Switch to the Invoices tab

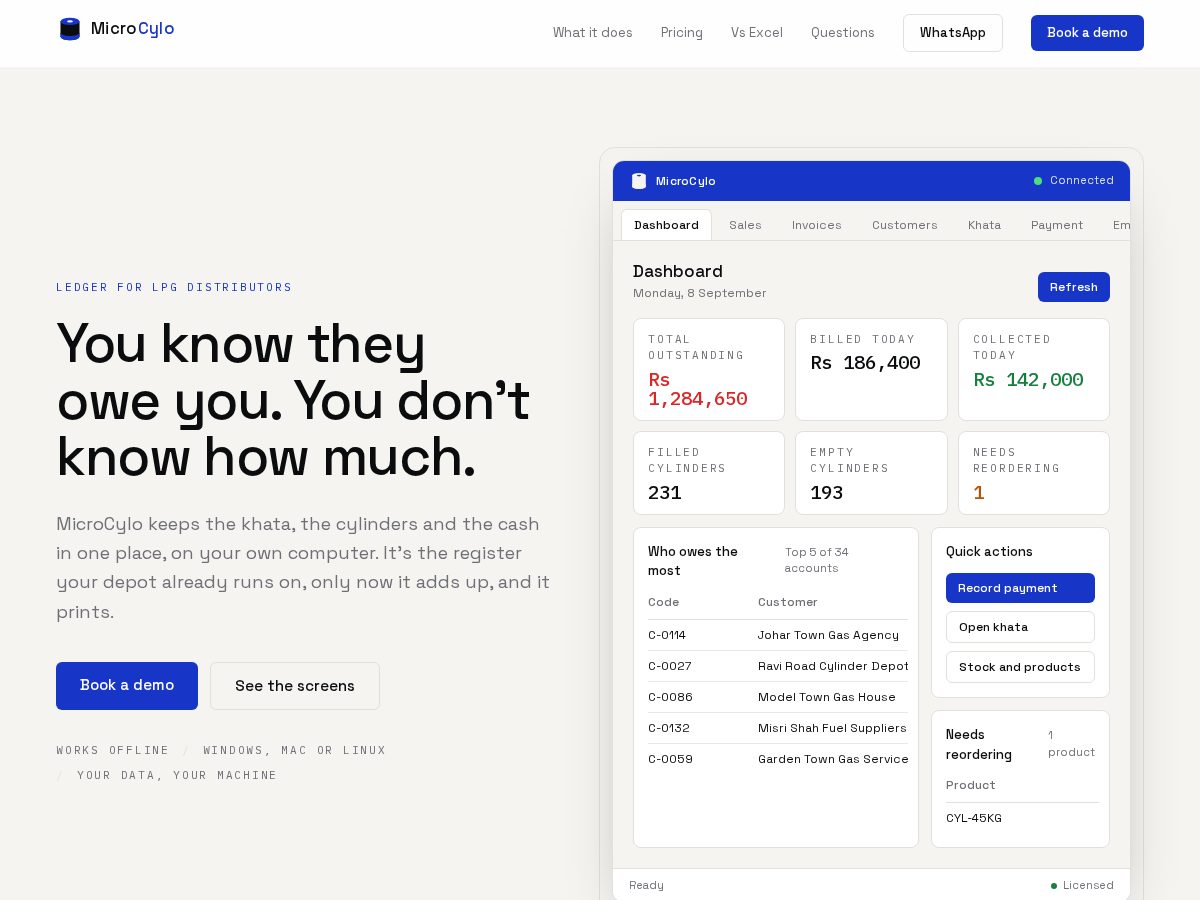pos(817,225)
